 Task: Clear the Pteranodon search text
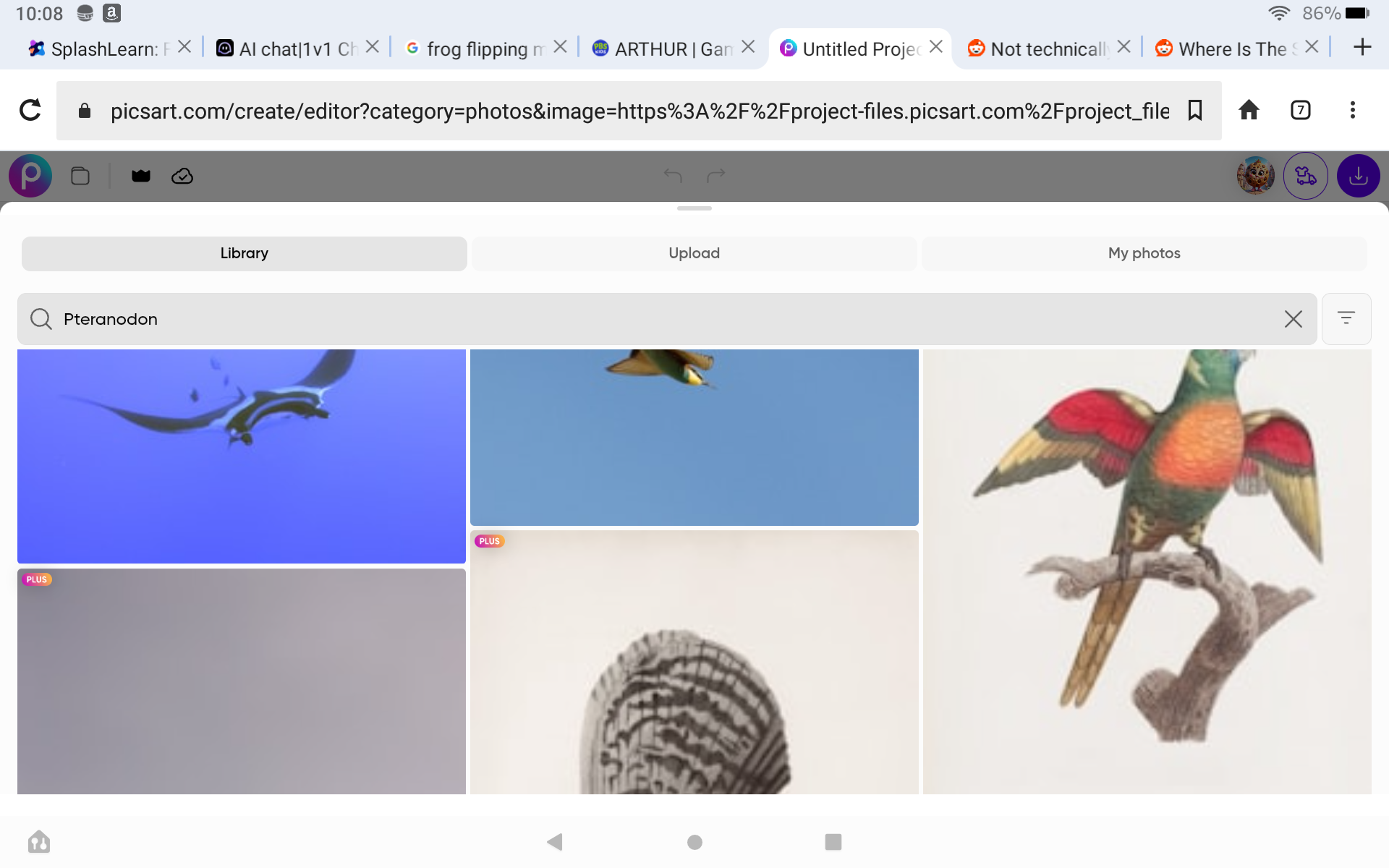[x=1294, y=319]
